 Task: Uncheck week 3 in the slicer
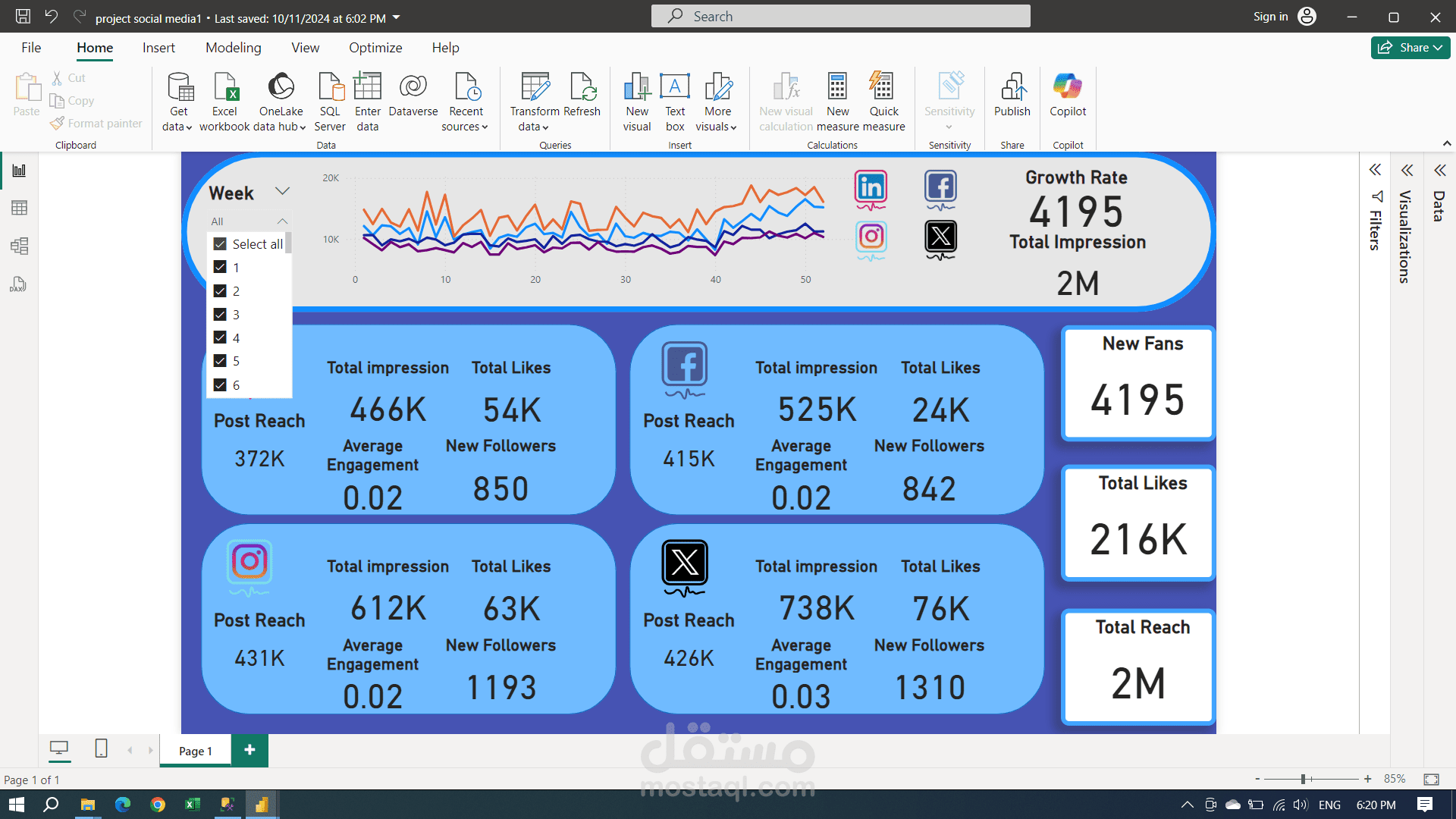[x=220, y=314]
